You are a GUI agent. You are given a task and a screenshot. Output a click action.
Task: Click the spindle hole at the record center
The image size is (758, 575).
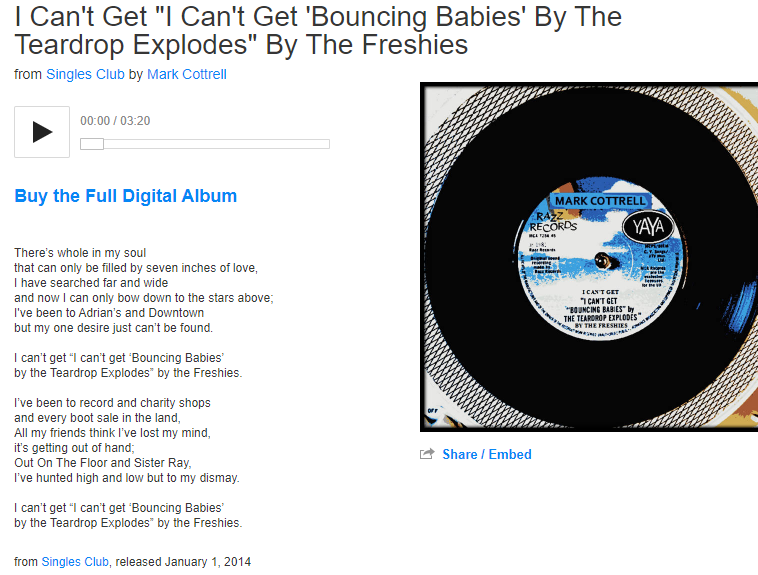603,261
